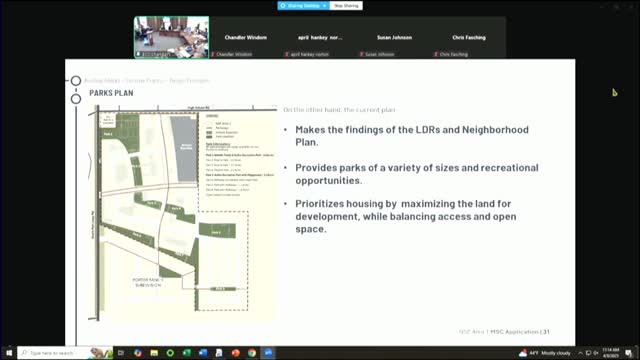Open PowerPoint from the taskbar
The image size is (640, 360).
point(236,353)
